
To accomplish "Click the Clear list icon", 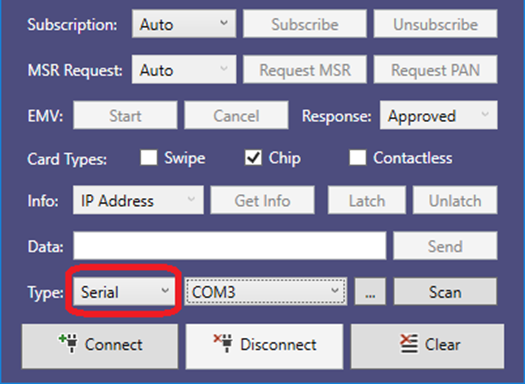I will pos(409,343).
